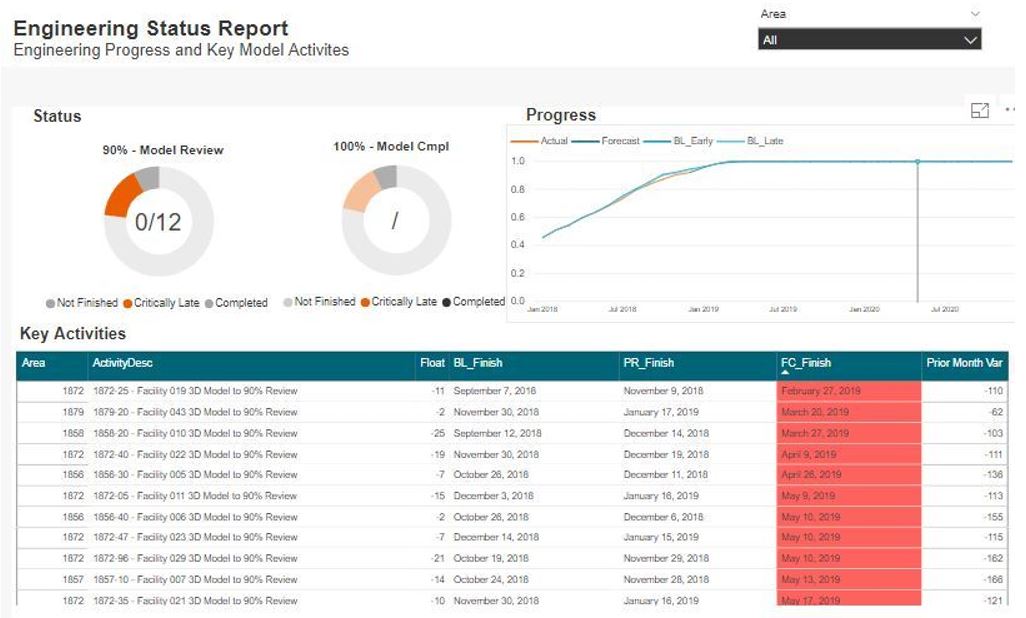Click the ActivityDesc column header
Screen dimensions: 1026x618
click(122, 362)
